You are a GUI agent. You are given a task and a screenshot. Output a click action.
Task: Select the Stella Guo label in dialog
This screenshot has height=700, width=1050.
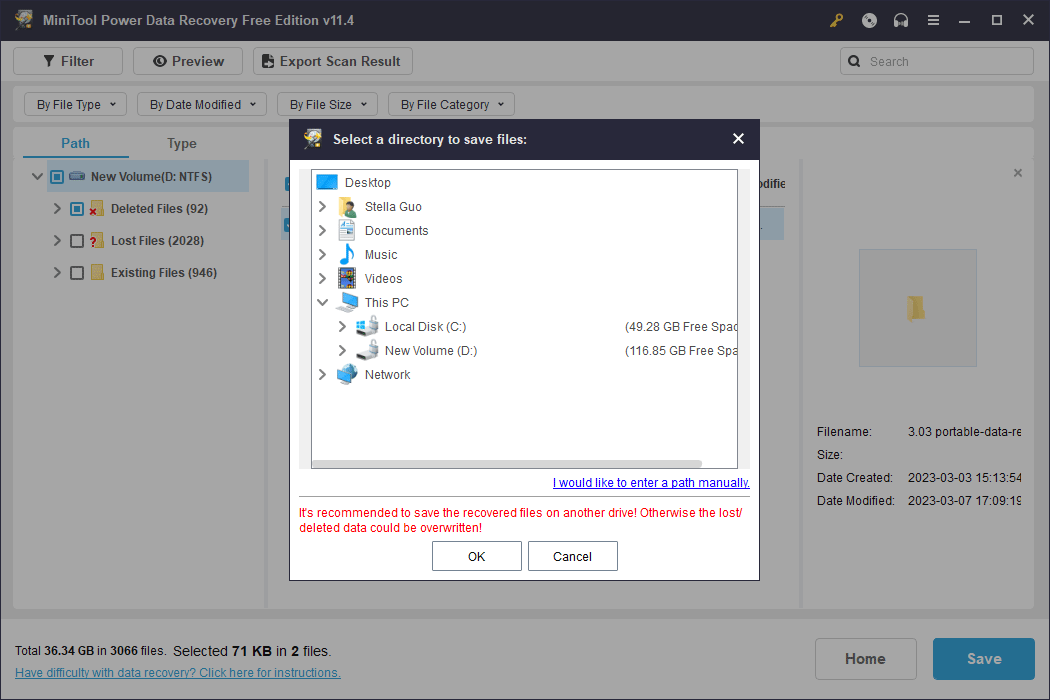(393, 207)
